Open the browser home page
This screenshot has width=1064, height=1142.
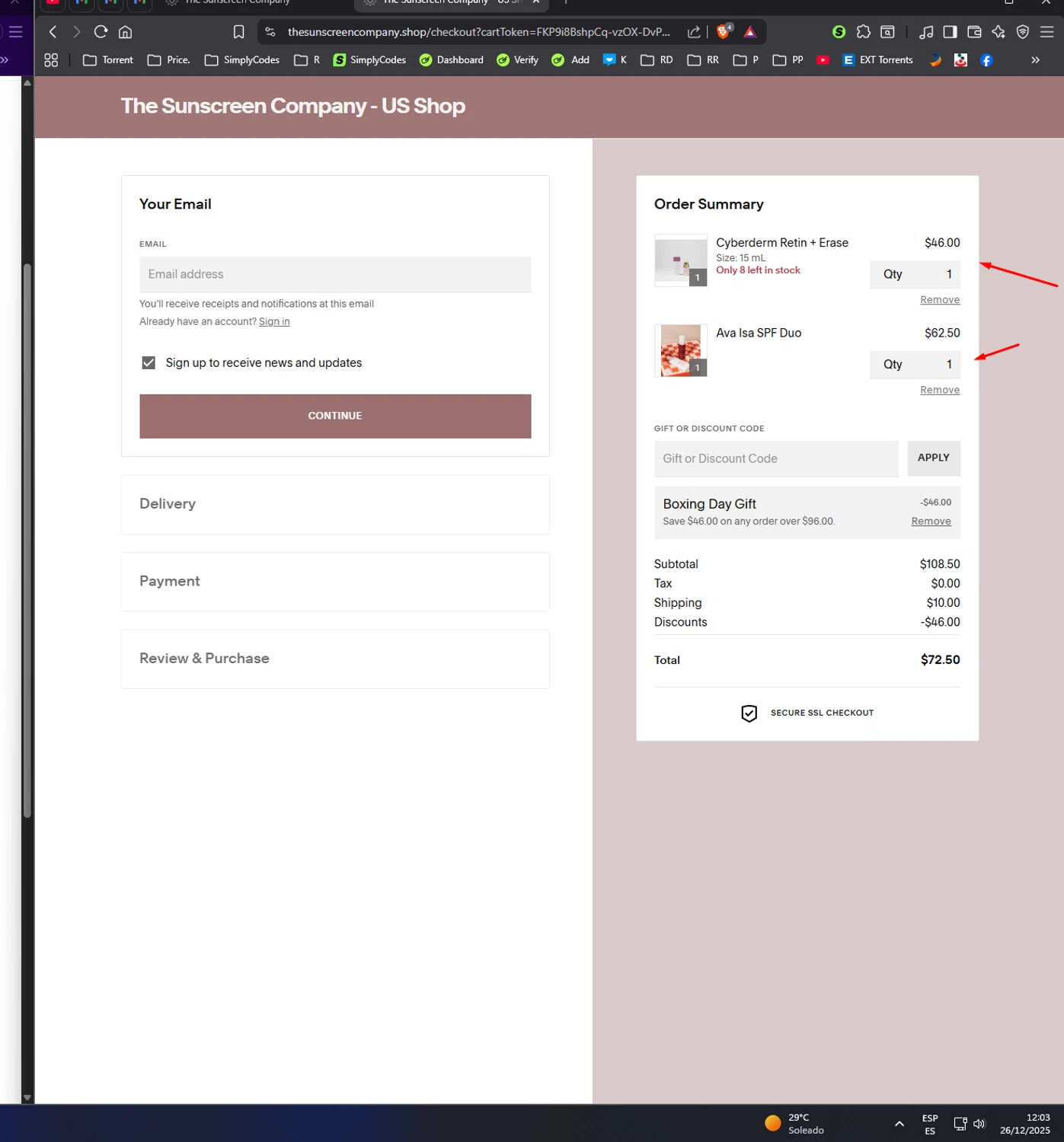tap(126, 32)
